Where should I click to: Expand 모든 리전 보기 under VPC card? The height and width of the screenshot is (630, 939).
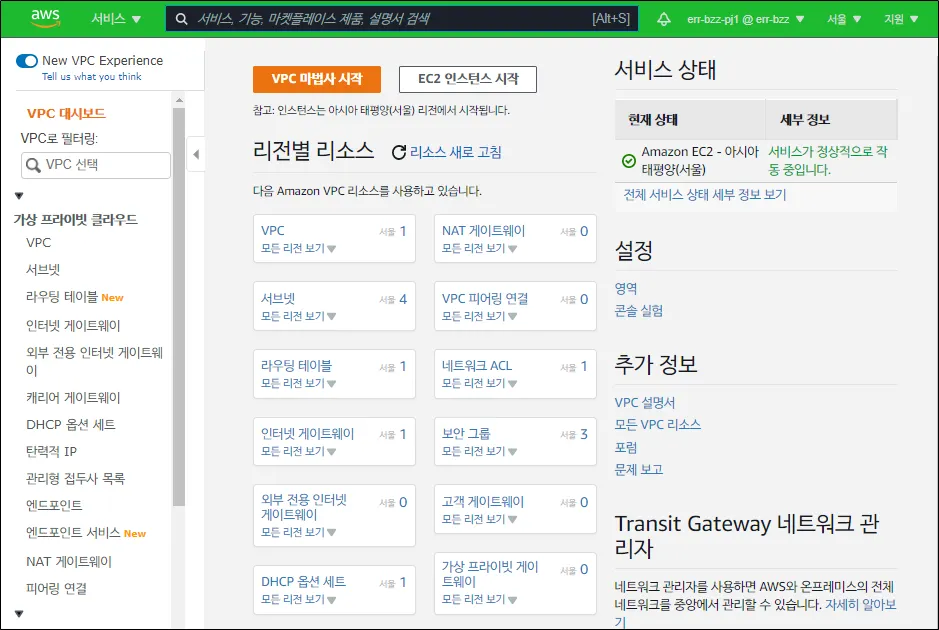(x=298, y=248)
